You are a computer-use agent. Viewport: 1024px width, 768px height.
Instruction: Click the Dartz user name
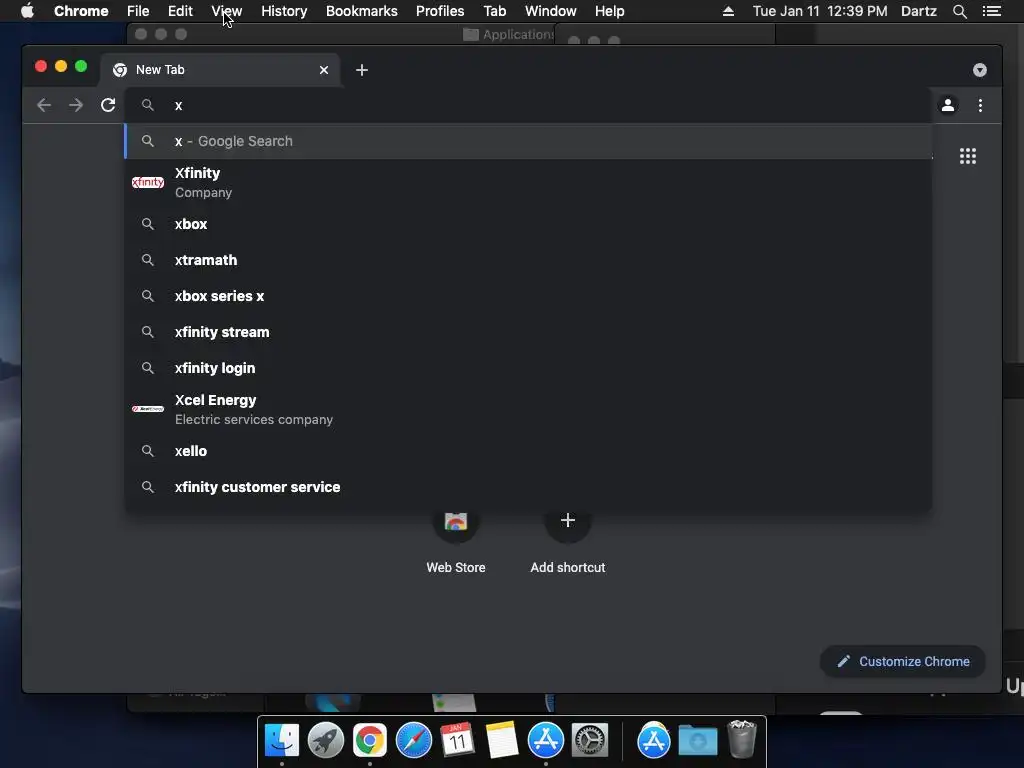918,11
